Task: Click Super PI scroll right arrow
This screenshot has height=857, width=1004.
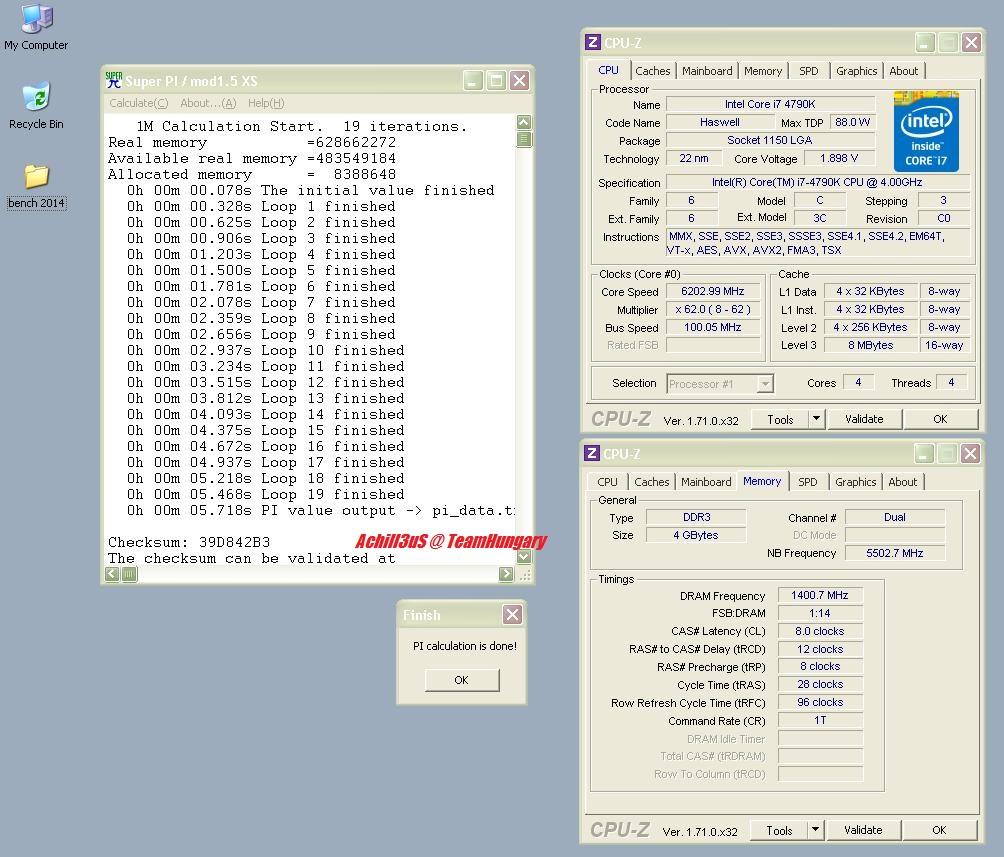Action: pos(506,574)
